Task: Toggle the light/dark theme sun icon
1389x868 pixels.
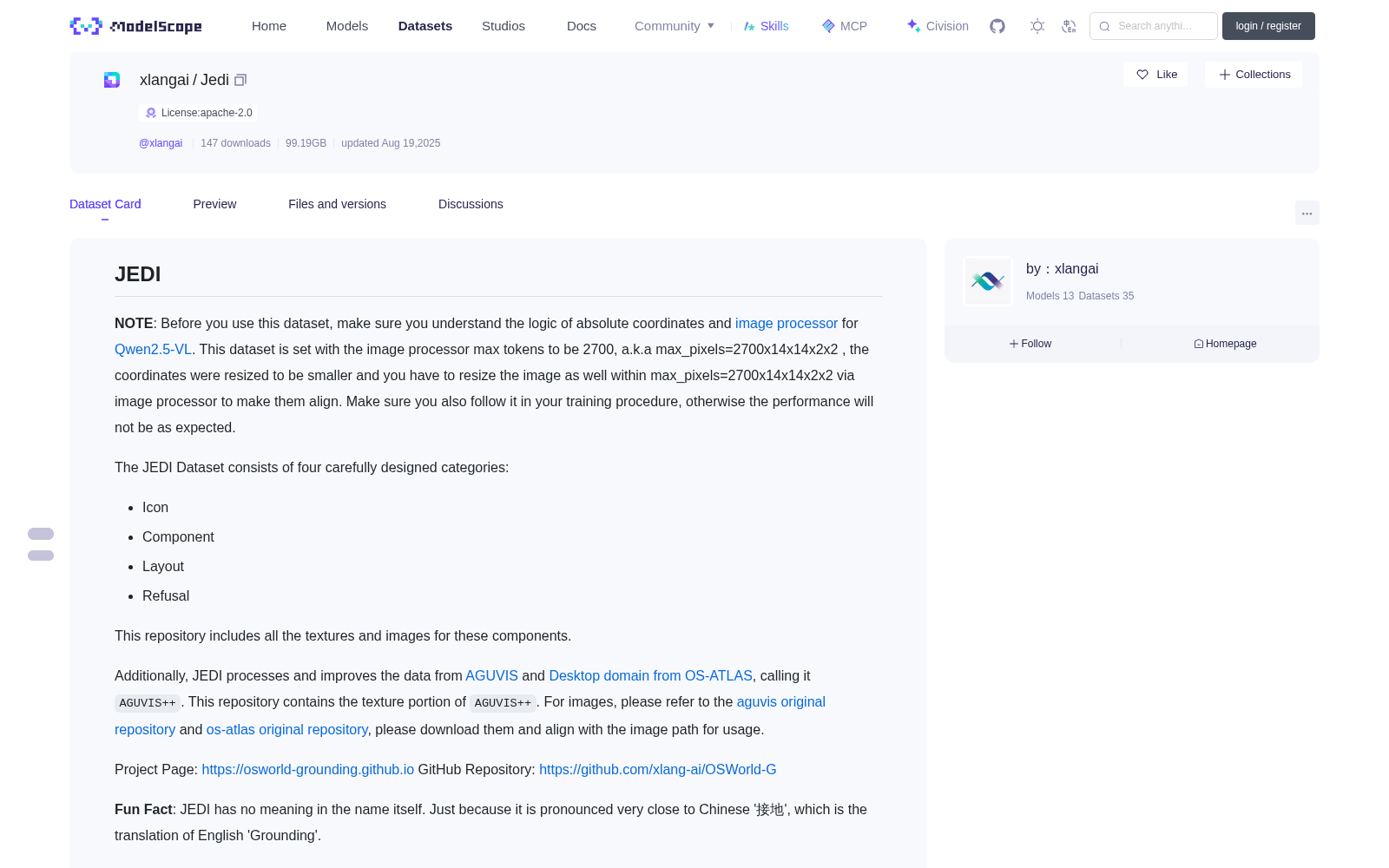Action: click(1037, 26)
